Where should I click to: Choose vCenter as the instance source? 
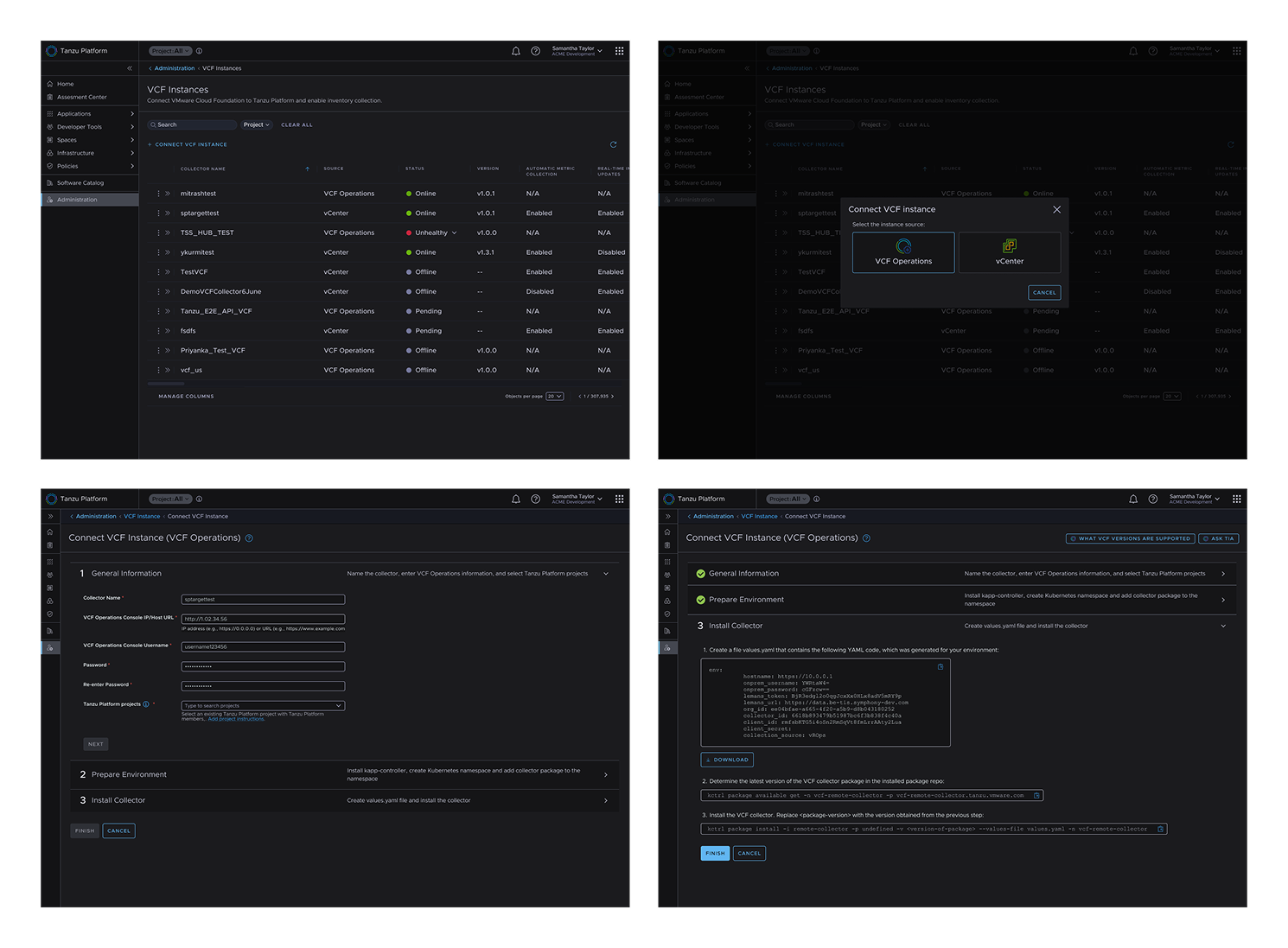1010,252
